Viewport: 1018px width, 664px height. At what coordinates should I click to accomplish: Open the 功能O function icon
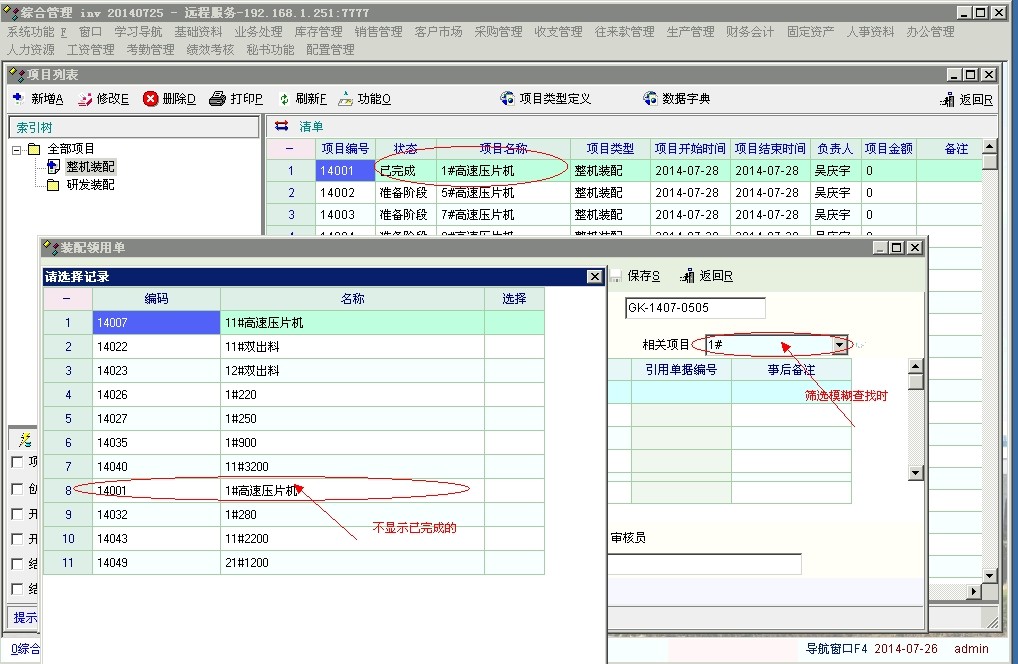pos(346,99)
